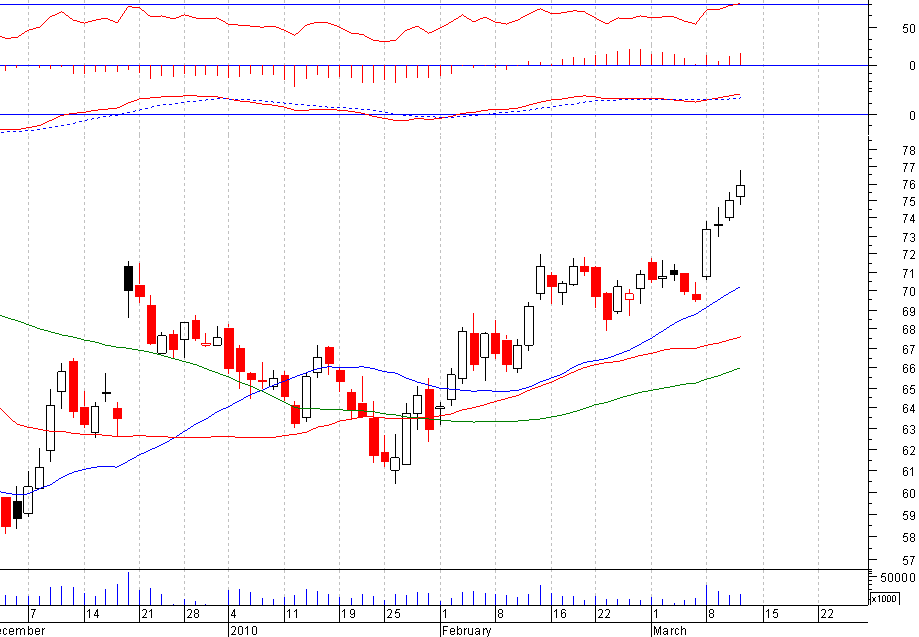This screenshot has height=637, width=919.
Task: Click the 68 price axis value
Action: [x=908, y=330]
